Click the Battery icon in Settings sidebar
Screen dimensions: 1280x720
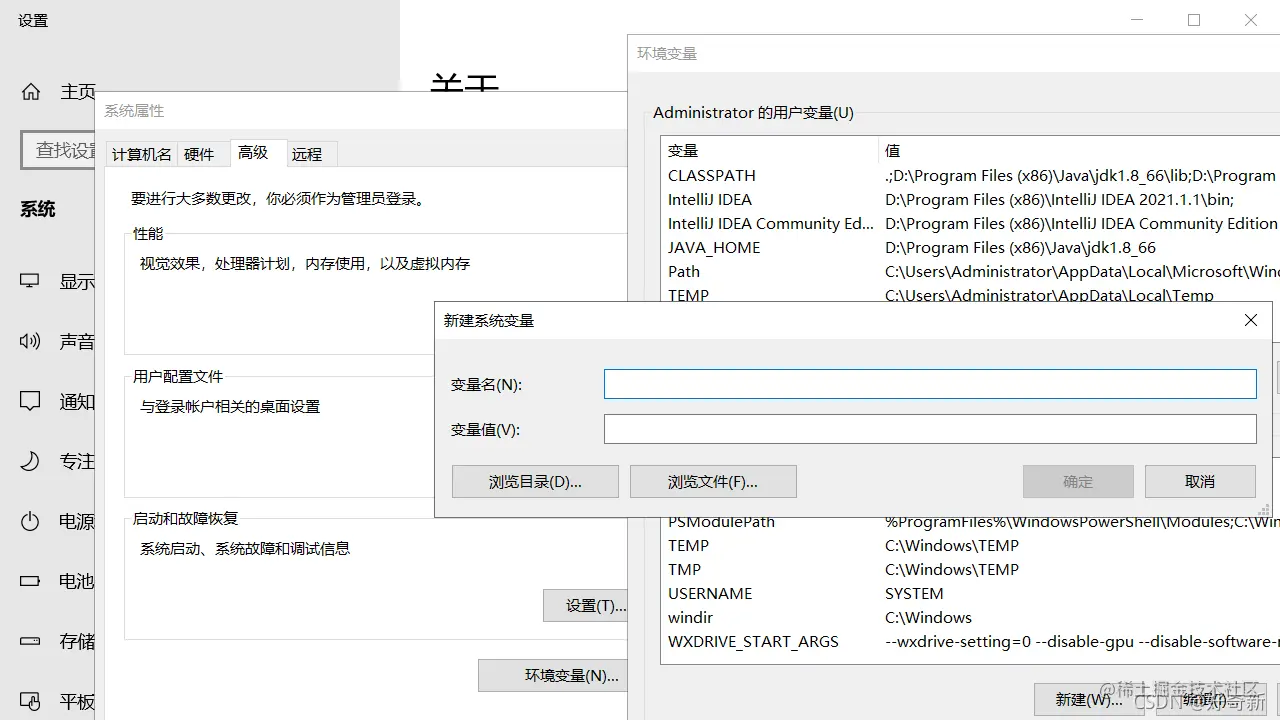[30, 581]
